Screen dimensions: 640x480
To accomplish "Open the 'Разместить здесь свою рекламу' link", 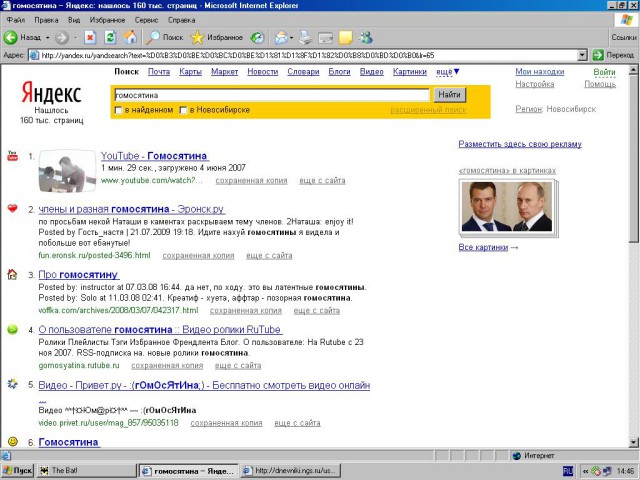I will tap(520, 144).
